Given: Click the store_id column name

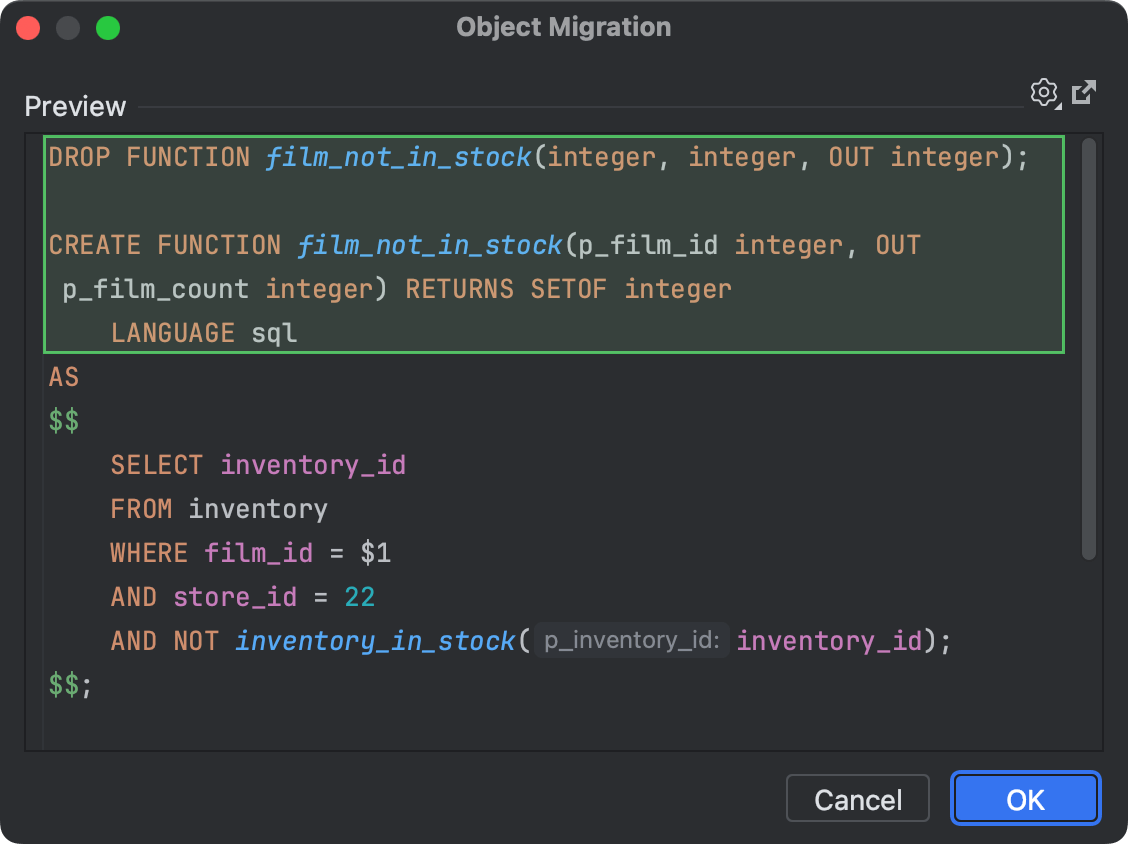Looking at the screenshot, I should point(235,597).
